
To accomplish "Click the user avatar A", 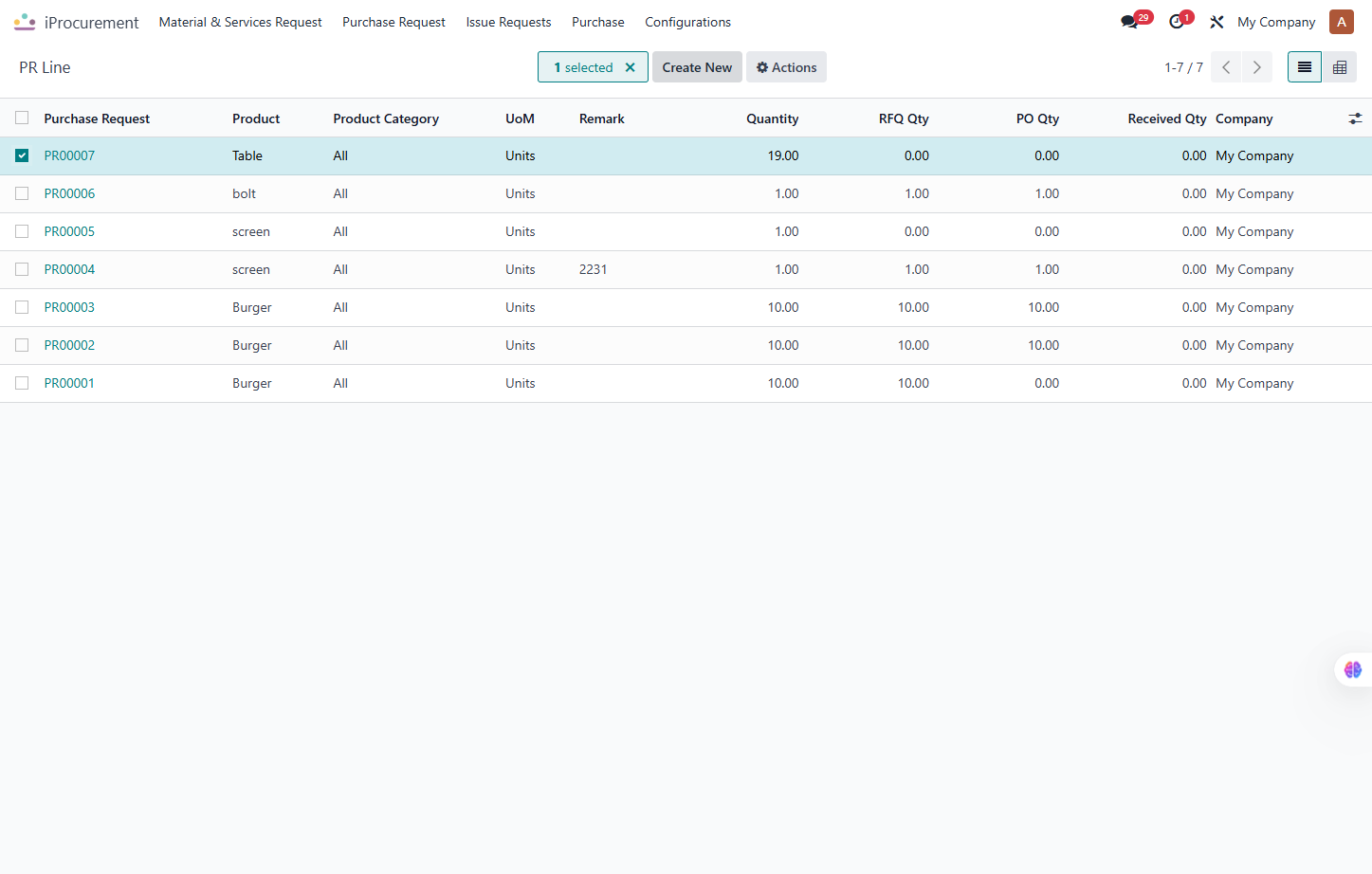I will click(x=1341, y=22).
